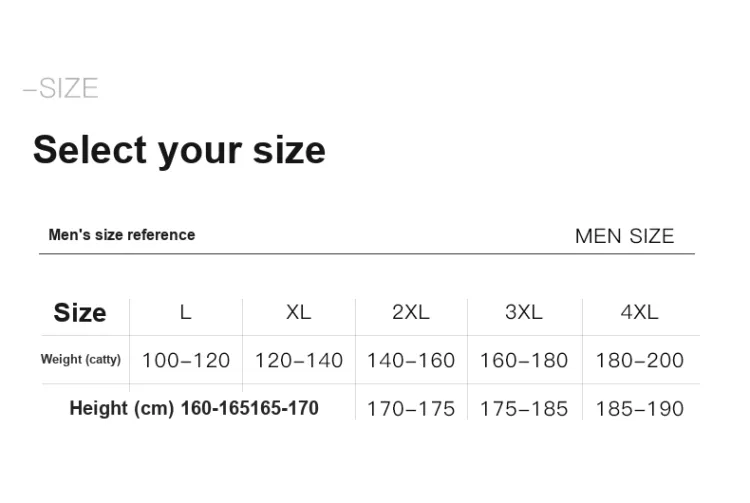Screen dimensions: 750x503
Task: Select height cell 170–175
Action: point(410,409)
